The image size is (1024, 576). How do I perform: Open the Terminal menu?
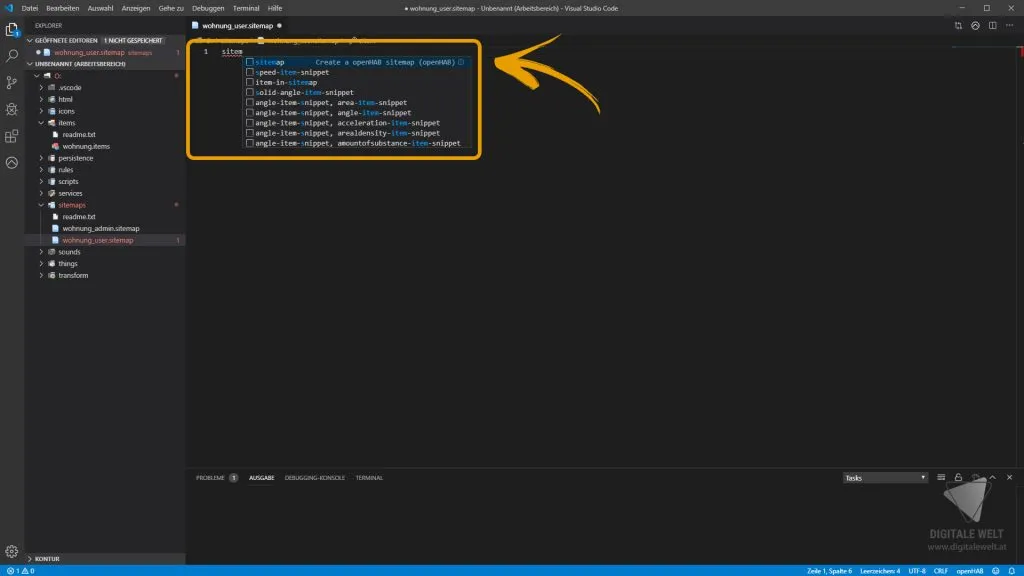[x=246, y=8]
